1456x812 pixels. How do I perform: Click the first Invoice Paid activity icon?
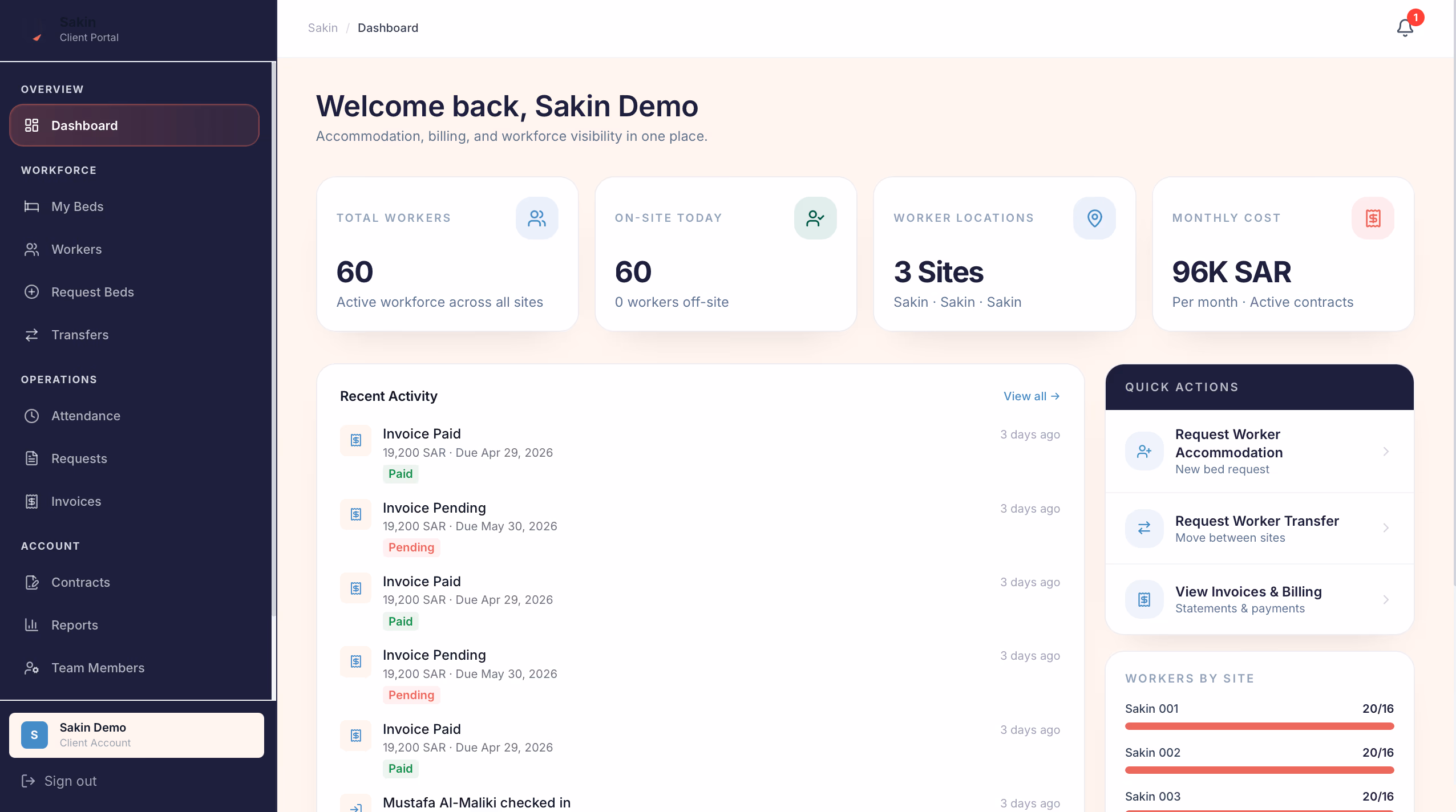(356, 440)
